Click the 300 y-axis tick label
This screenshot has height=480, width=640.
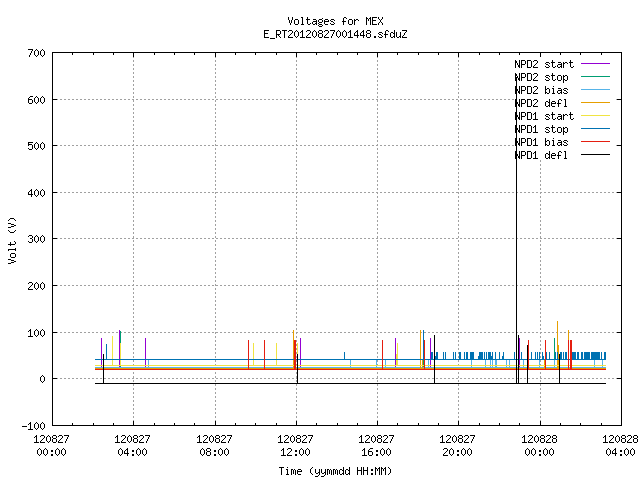click(x=36, y=239)
